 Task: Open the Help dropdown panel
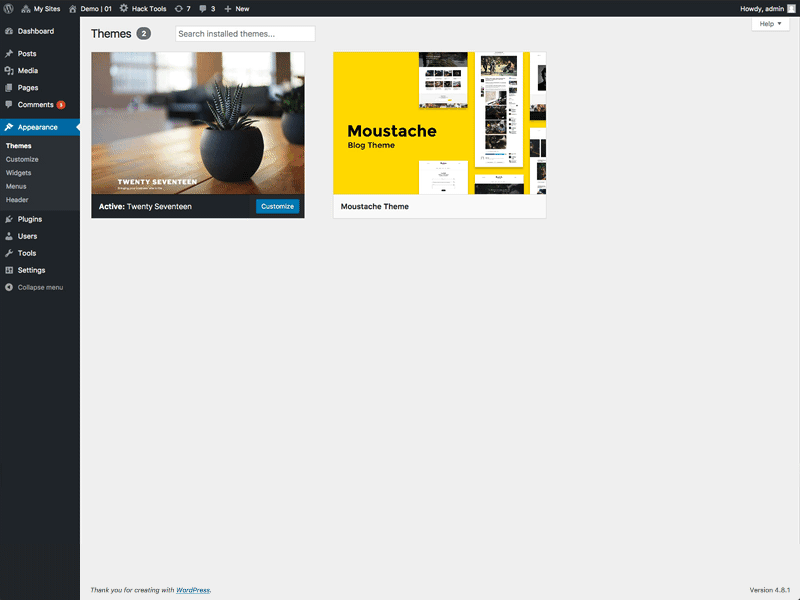point(768,23)
